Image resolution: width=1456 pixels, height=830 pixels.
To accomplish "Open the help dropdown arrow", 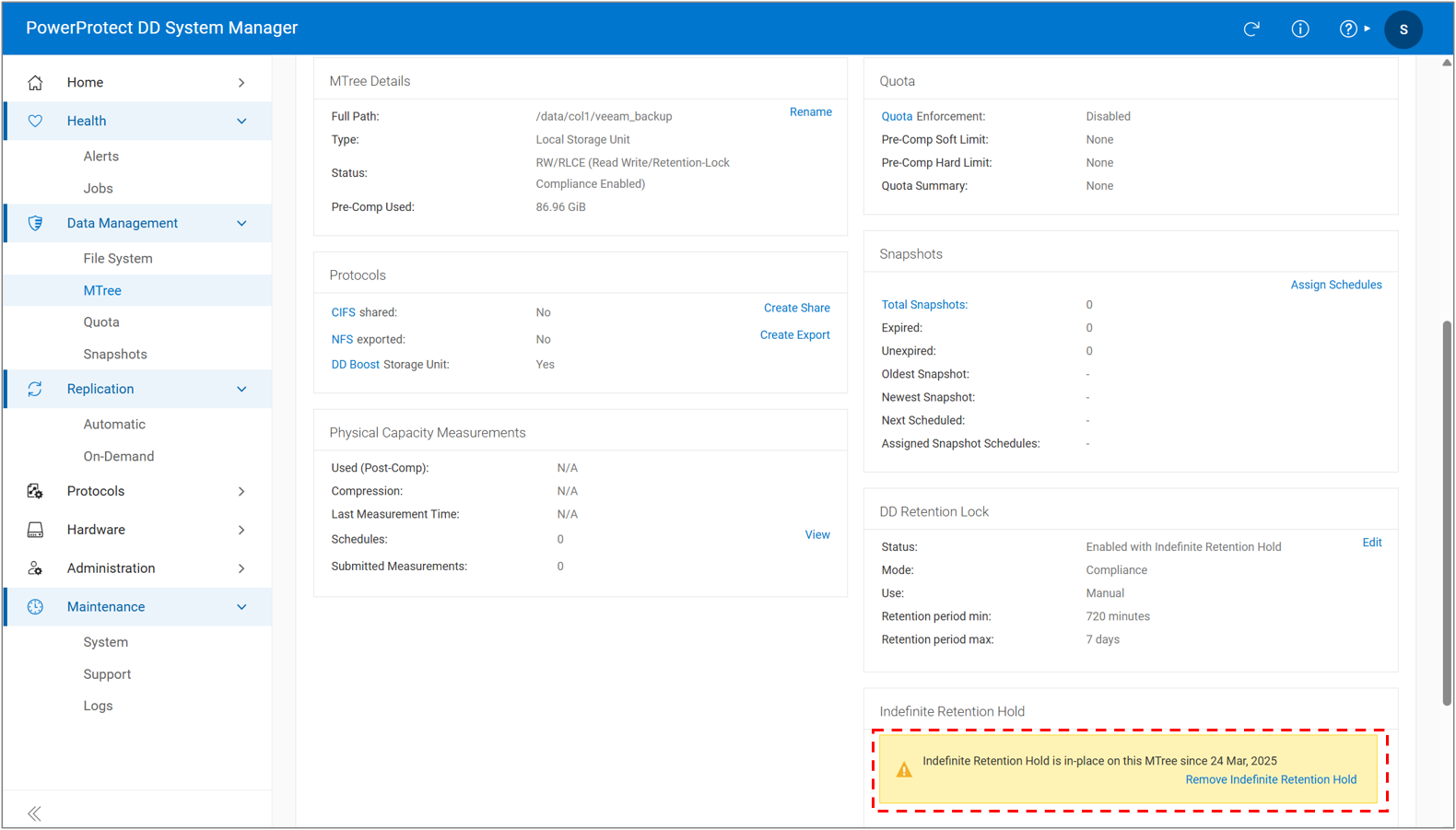I will [x=1368, y=29].
